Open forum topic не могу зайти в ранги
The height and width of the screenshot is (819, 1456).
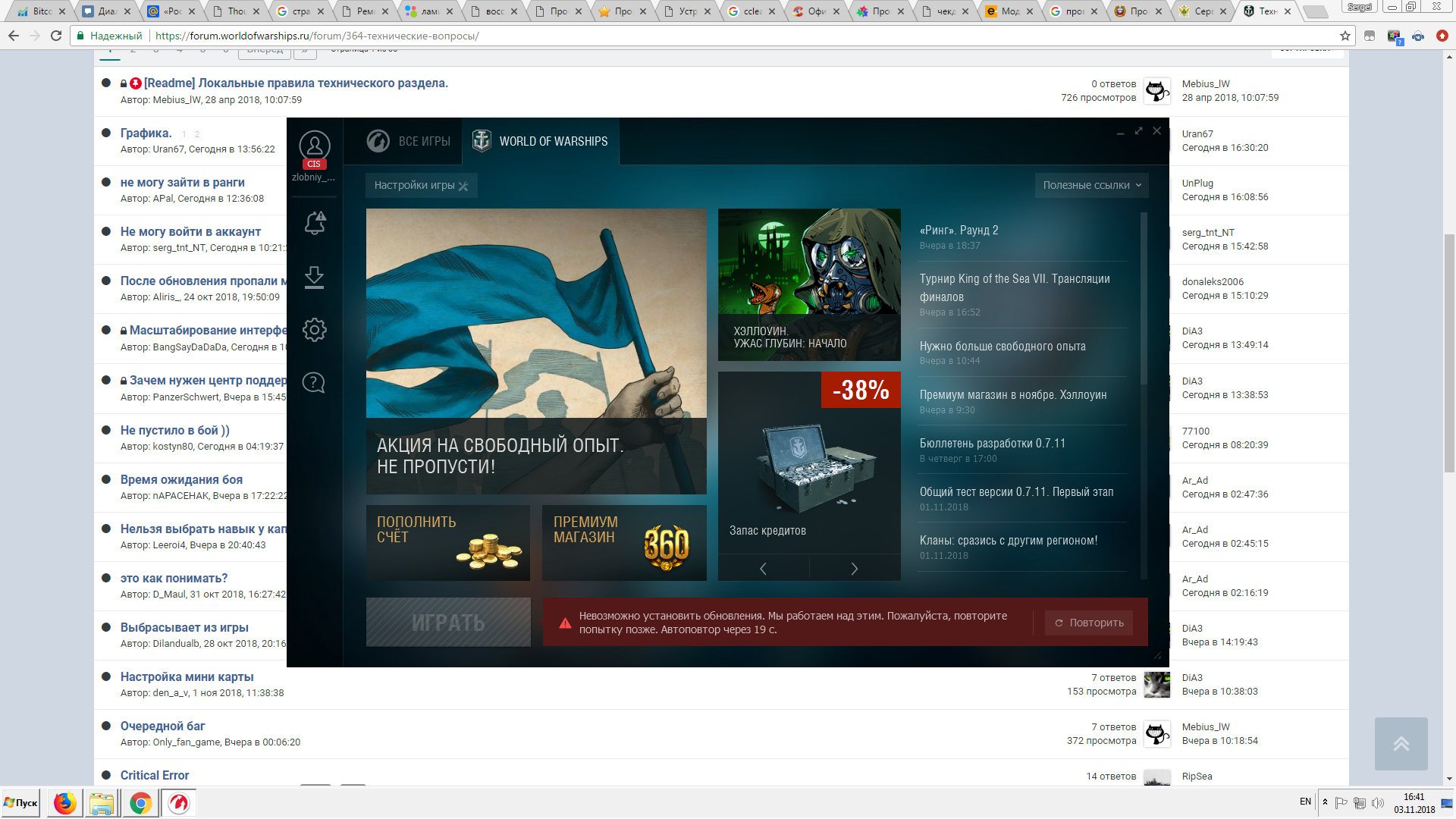pyautogui.click(x=182, y=182)
